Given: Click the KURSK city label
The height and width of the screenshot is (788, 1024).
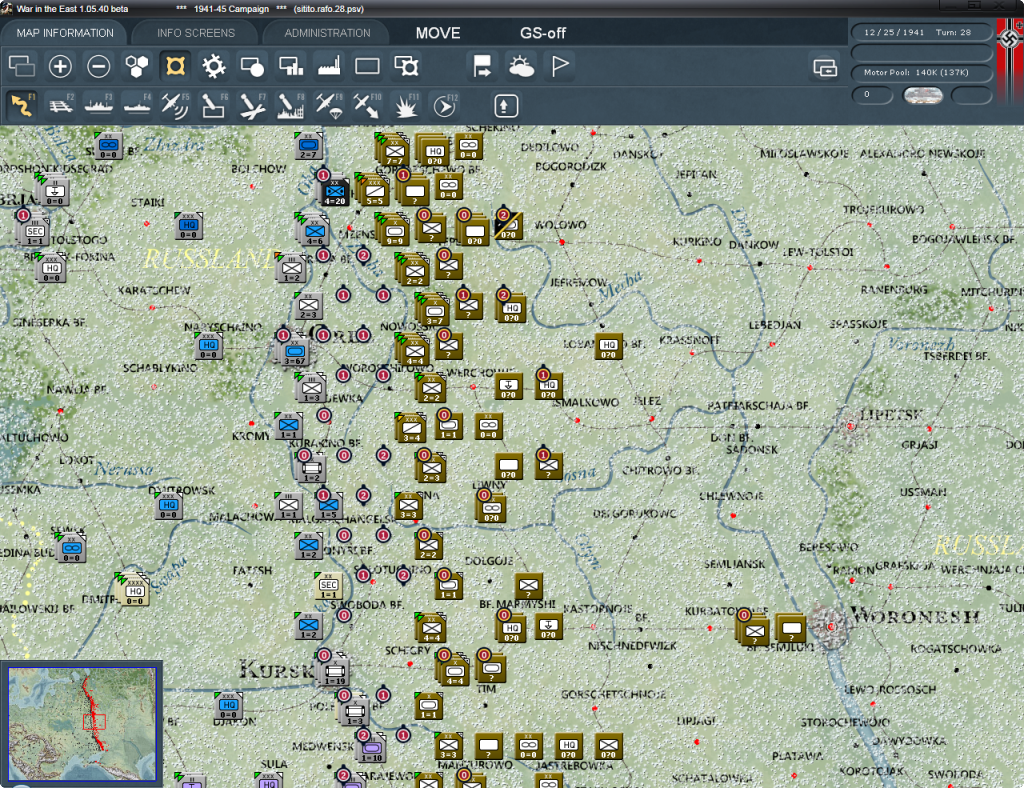Looking at the screenshot, I should pyautogui.click(x=277, y=669).
